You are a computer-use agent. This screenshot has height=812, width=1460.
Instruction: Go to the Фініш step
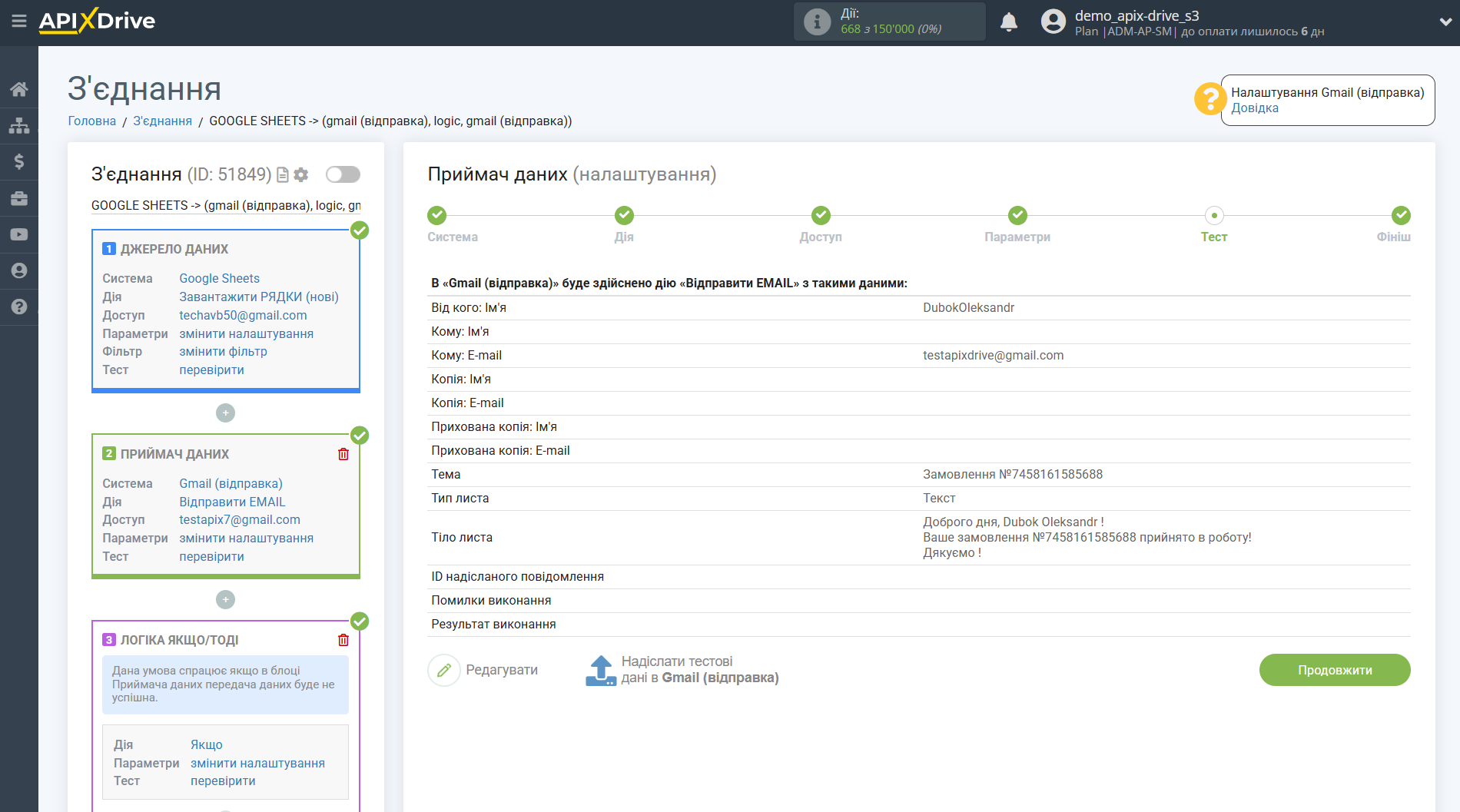pos(1401,216)
